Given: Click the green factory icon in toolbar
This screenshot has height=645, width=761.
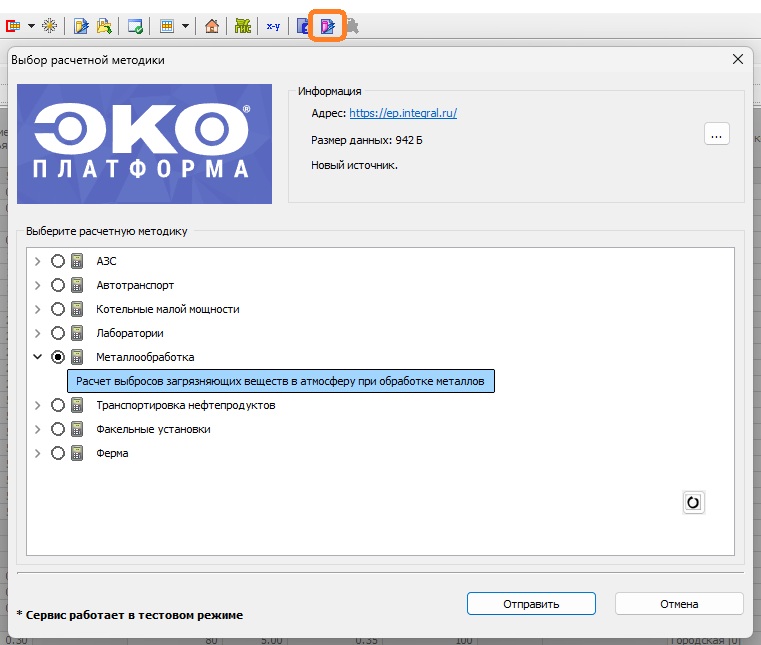Looking at the screenshot, I should coord(242,26).
